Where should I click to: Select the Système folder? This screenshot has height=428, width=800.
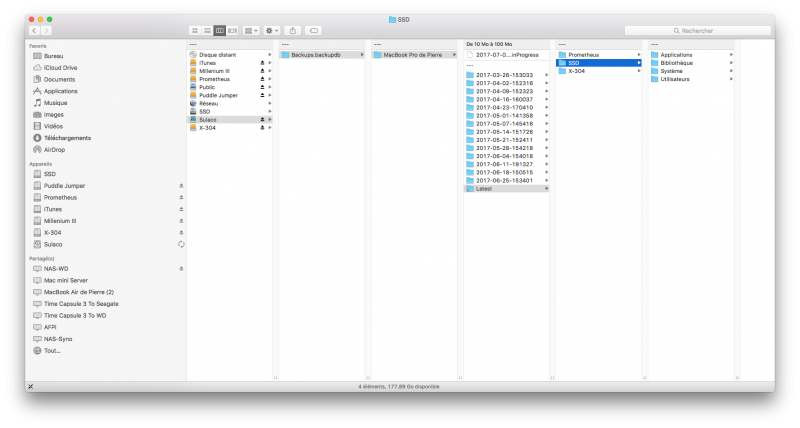coord(691,71)
